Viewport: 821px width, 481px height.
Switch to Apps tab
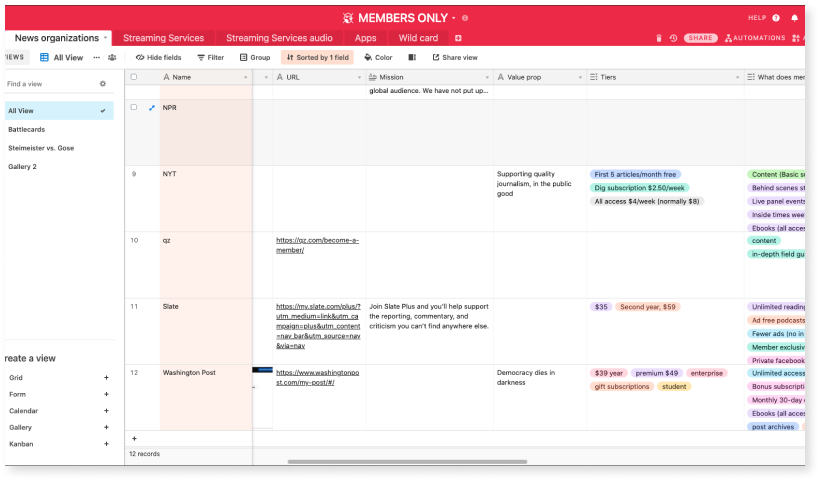pos(365,38)
